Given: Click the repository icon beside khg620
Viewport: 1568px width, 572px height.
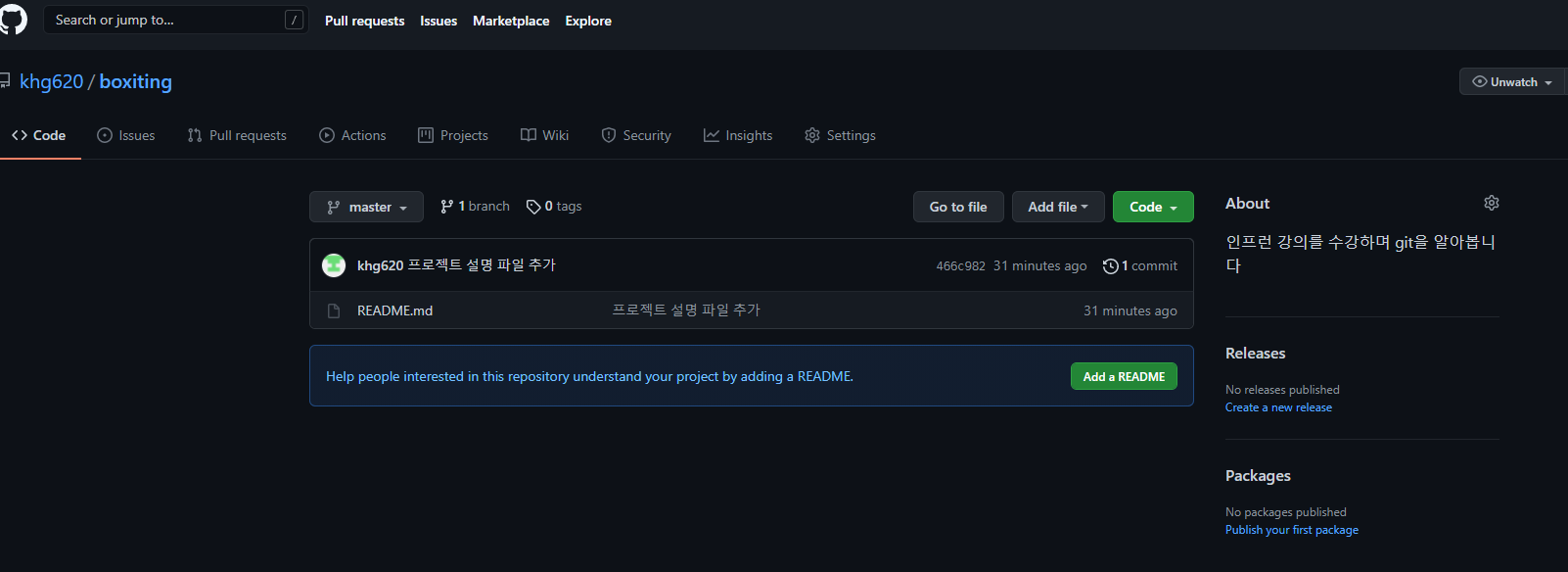Looking at the screenshot, I should coord(5,81).
